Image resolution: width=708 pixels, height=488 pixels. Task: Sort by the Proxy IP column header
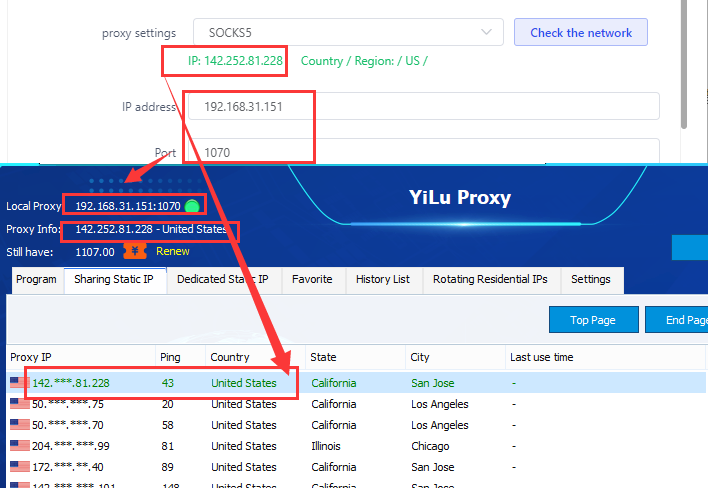coord(81,357)
